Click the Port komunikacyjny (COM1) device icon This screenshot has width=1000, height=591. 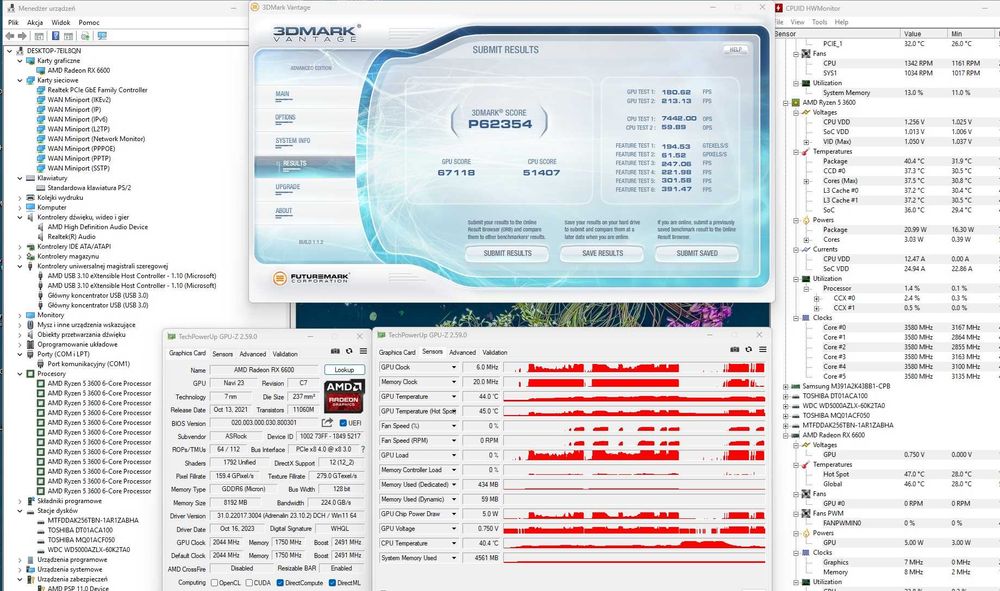tap(41, 364)
